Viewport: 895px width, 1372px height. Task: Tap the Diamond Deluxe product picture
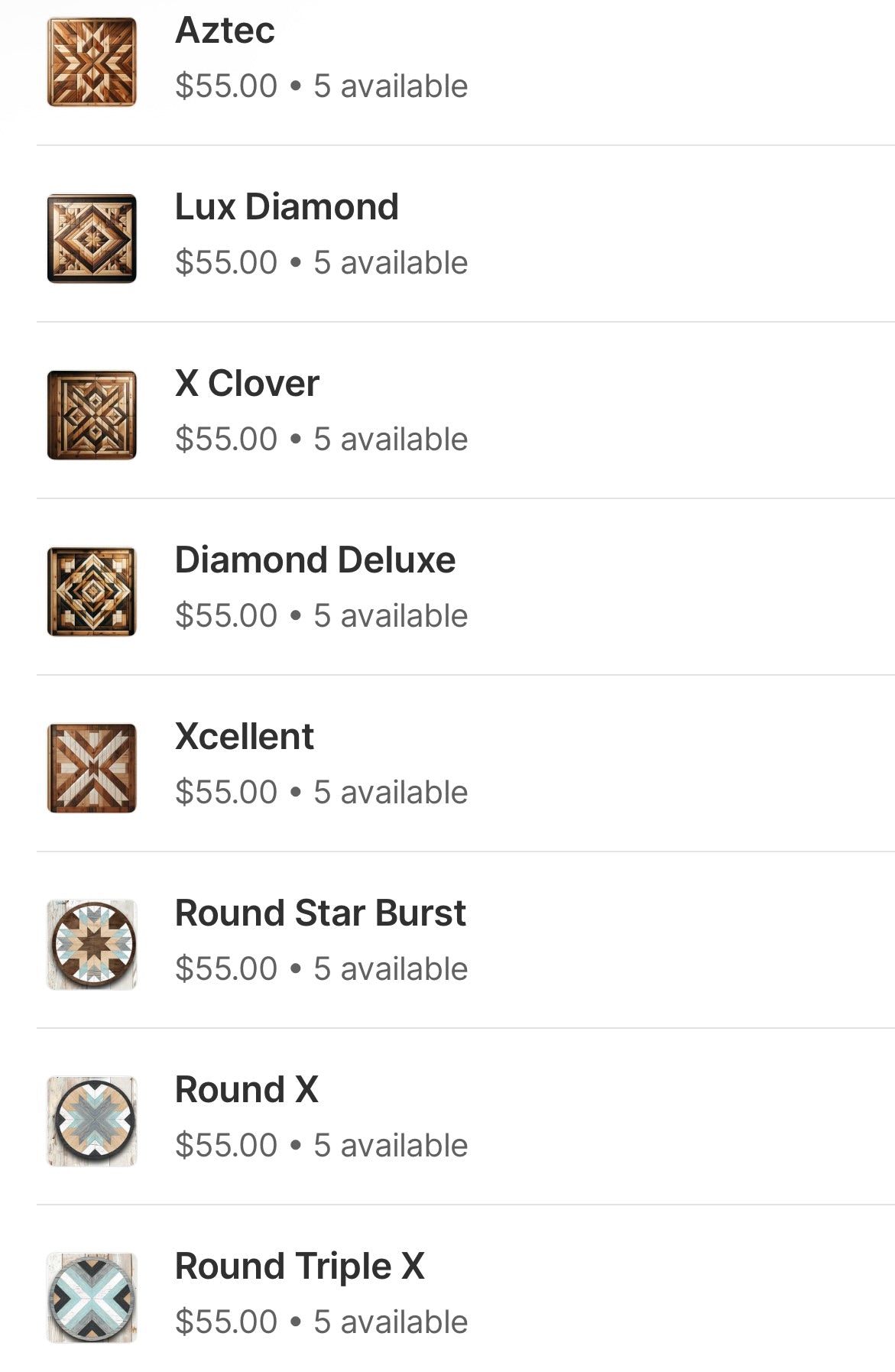(92, 592)
